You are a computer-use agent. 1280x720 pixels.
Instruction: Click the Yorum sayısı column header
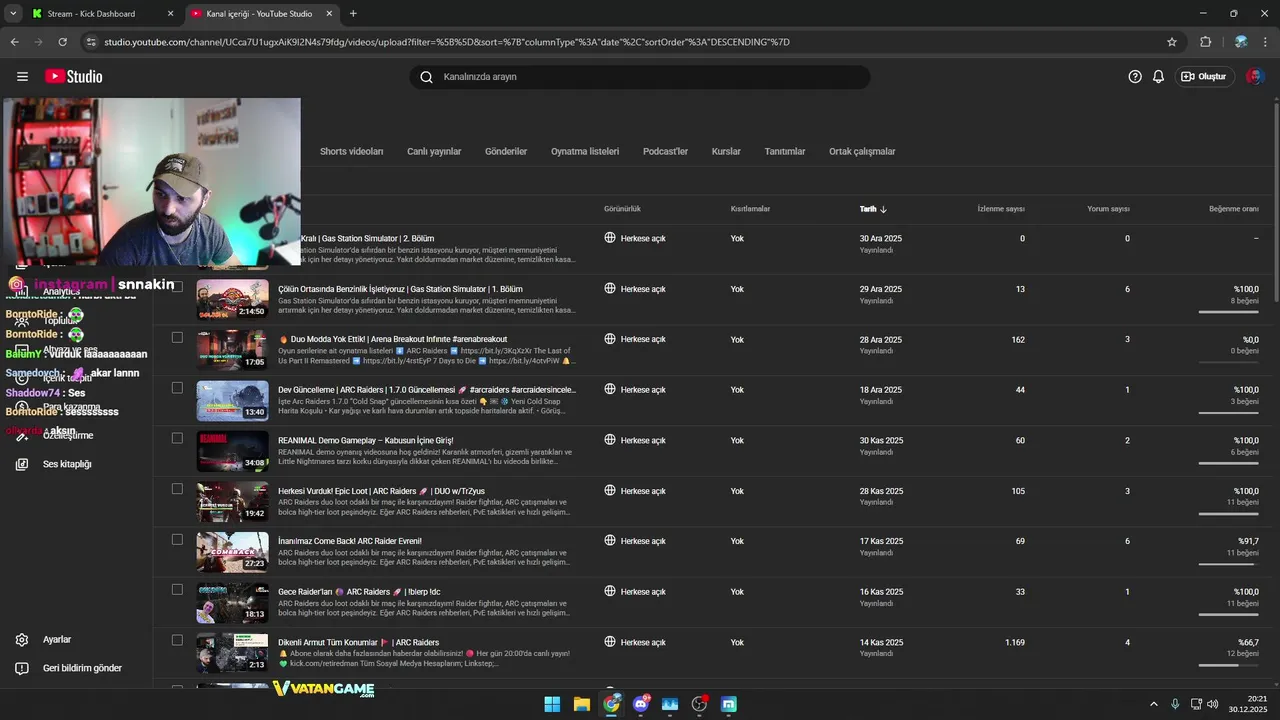click(x=1108, y=209)
